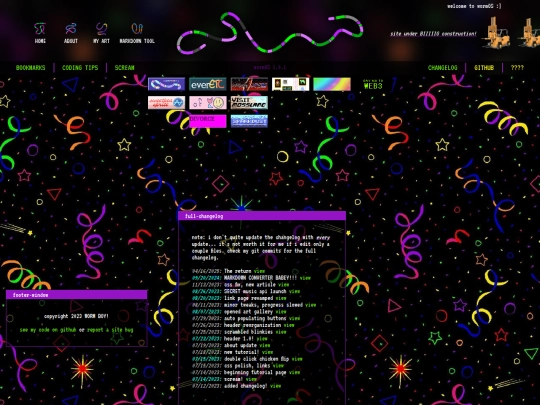Click the pink badge with blue wave circle

[x=166, y=103]
